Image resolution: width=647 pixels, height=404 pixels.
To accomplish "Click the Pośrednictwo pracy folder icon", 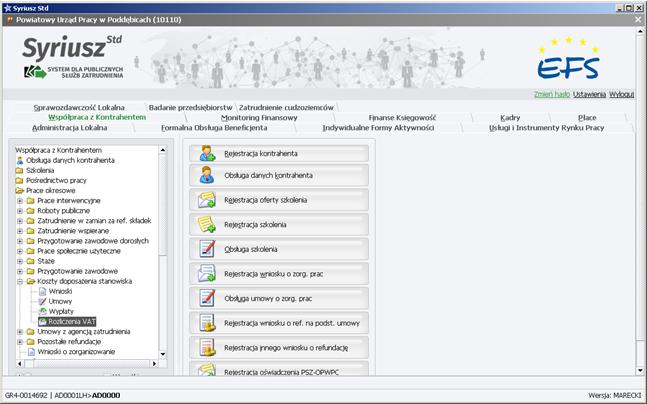I will pos(19,180).
